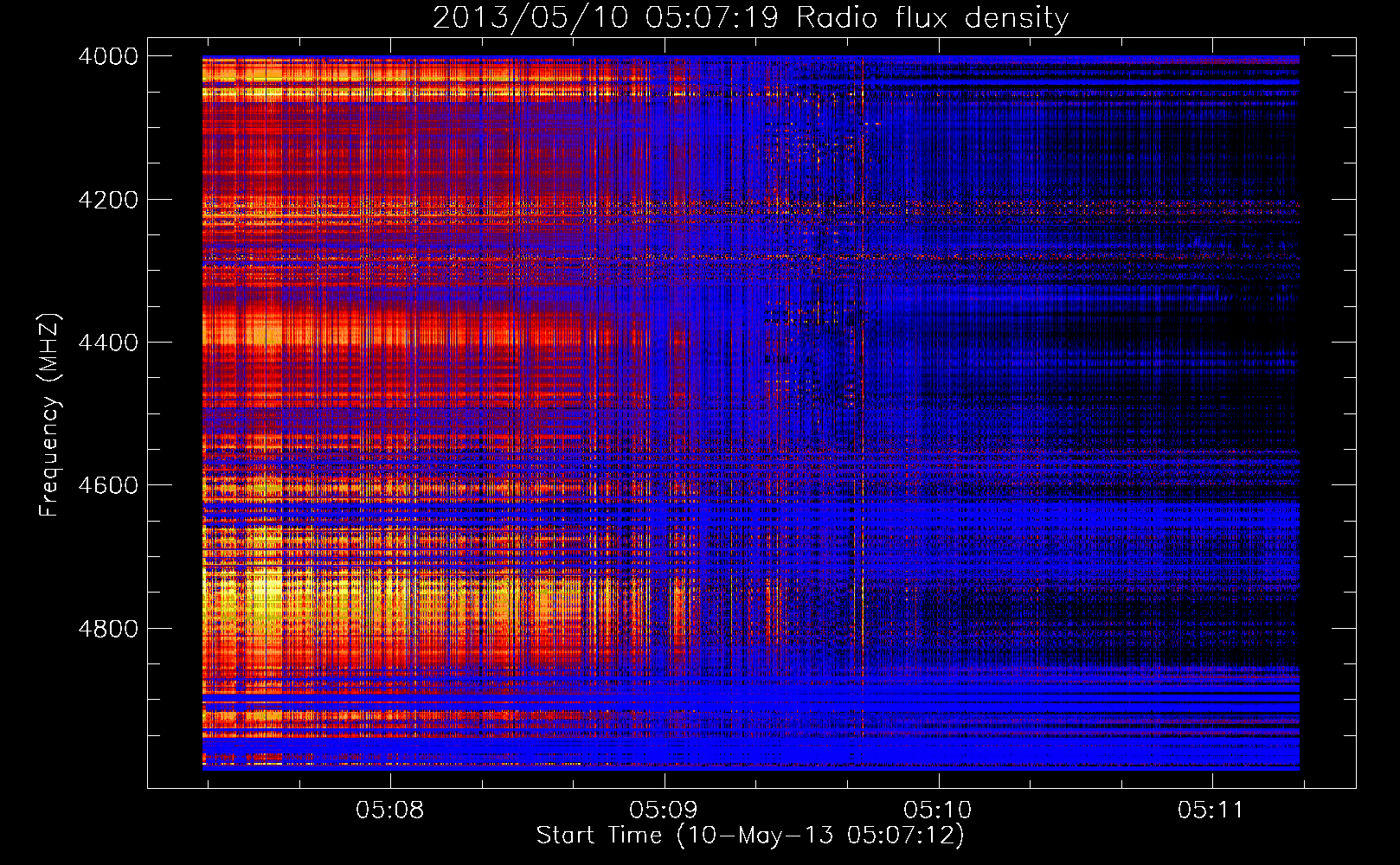Select the 4400 frequency tick label
1400x865 pixels.
click(108, 343)
